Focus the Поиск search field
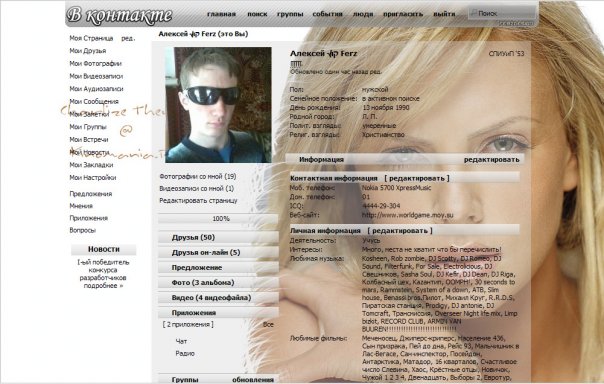The height and width of the screenshot is (384, 604). (x=502, y=13)
